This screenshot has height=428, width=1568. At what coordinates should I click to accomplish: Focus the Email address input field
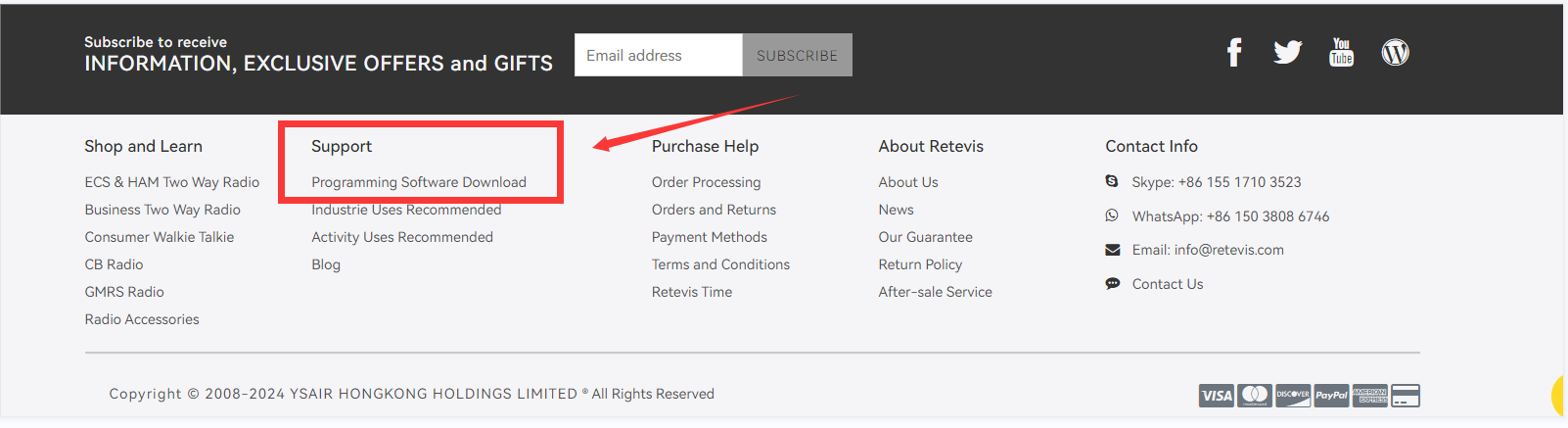coord(658,56)
